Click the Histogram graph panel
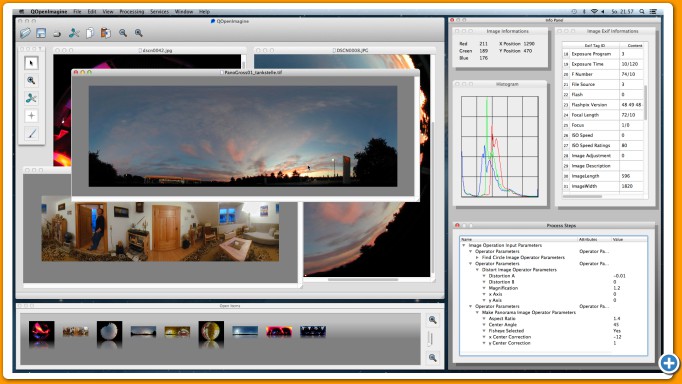 500,147
